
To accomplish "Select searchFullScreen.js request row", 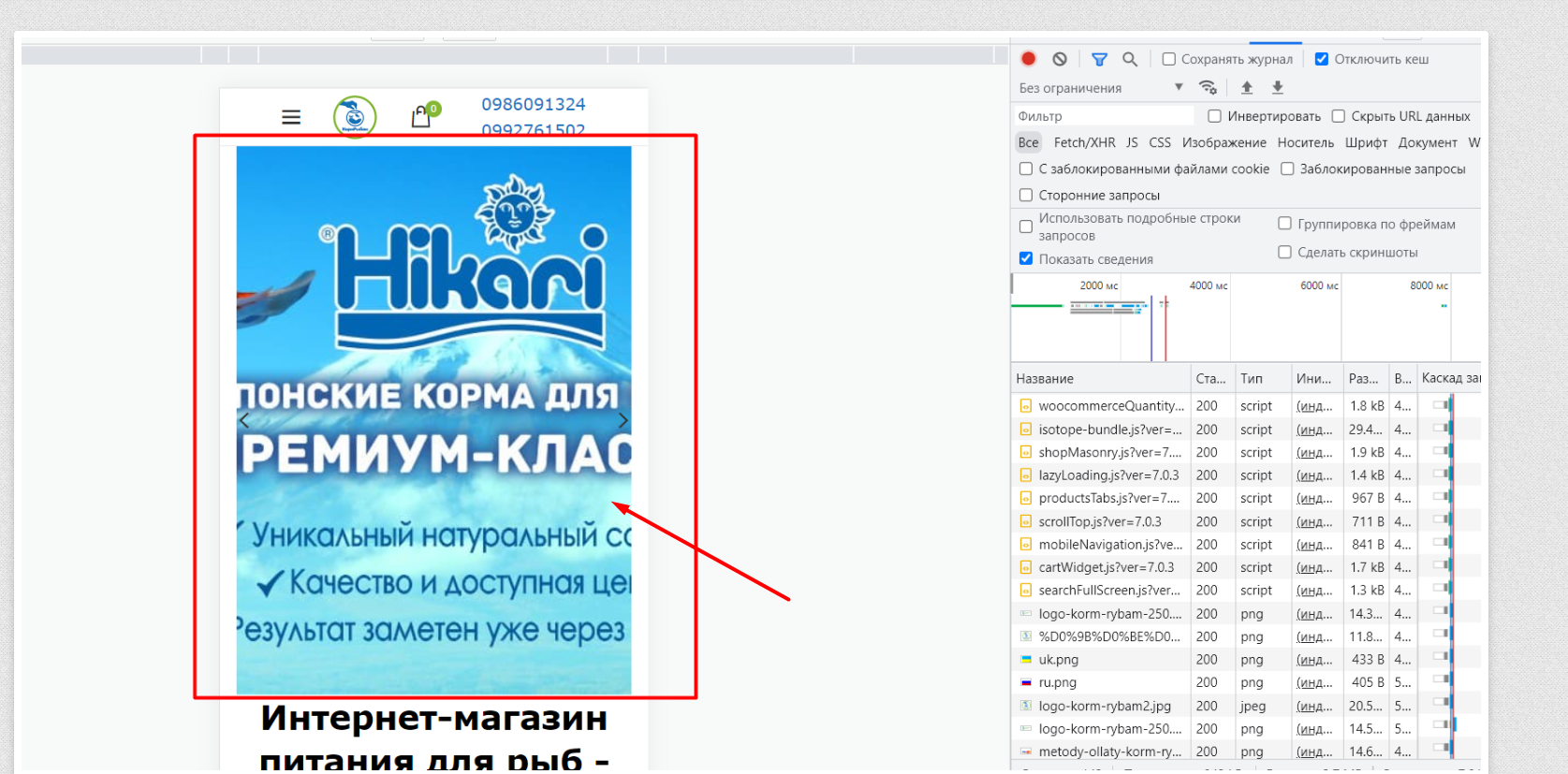I will (x=1245, y=591).
